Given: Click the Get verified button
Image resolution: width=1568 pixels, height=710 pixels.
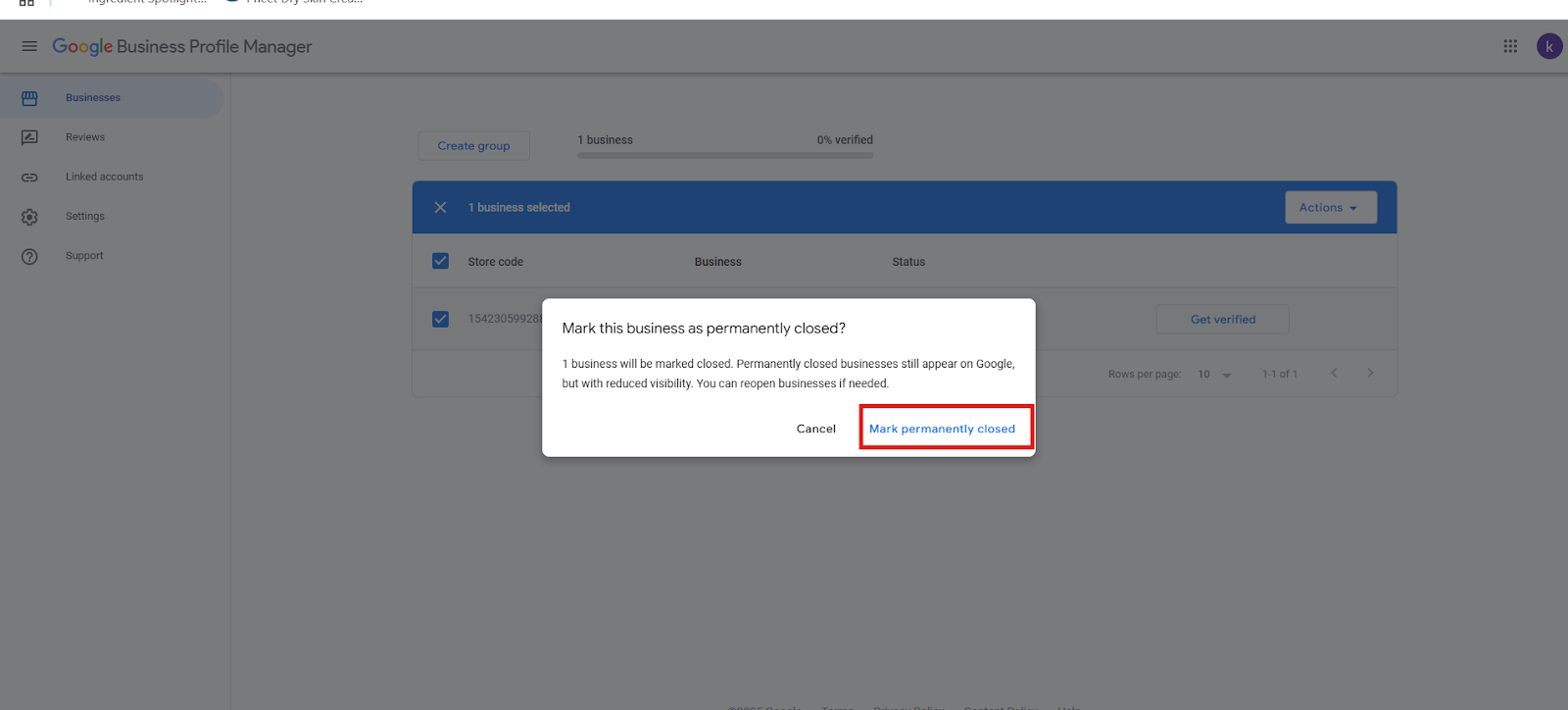Looking at the screenshot, I should click(x=1222, y=320).
